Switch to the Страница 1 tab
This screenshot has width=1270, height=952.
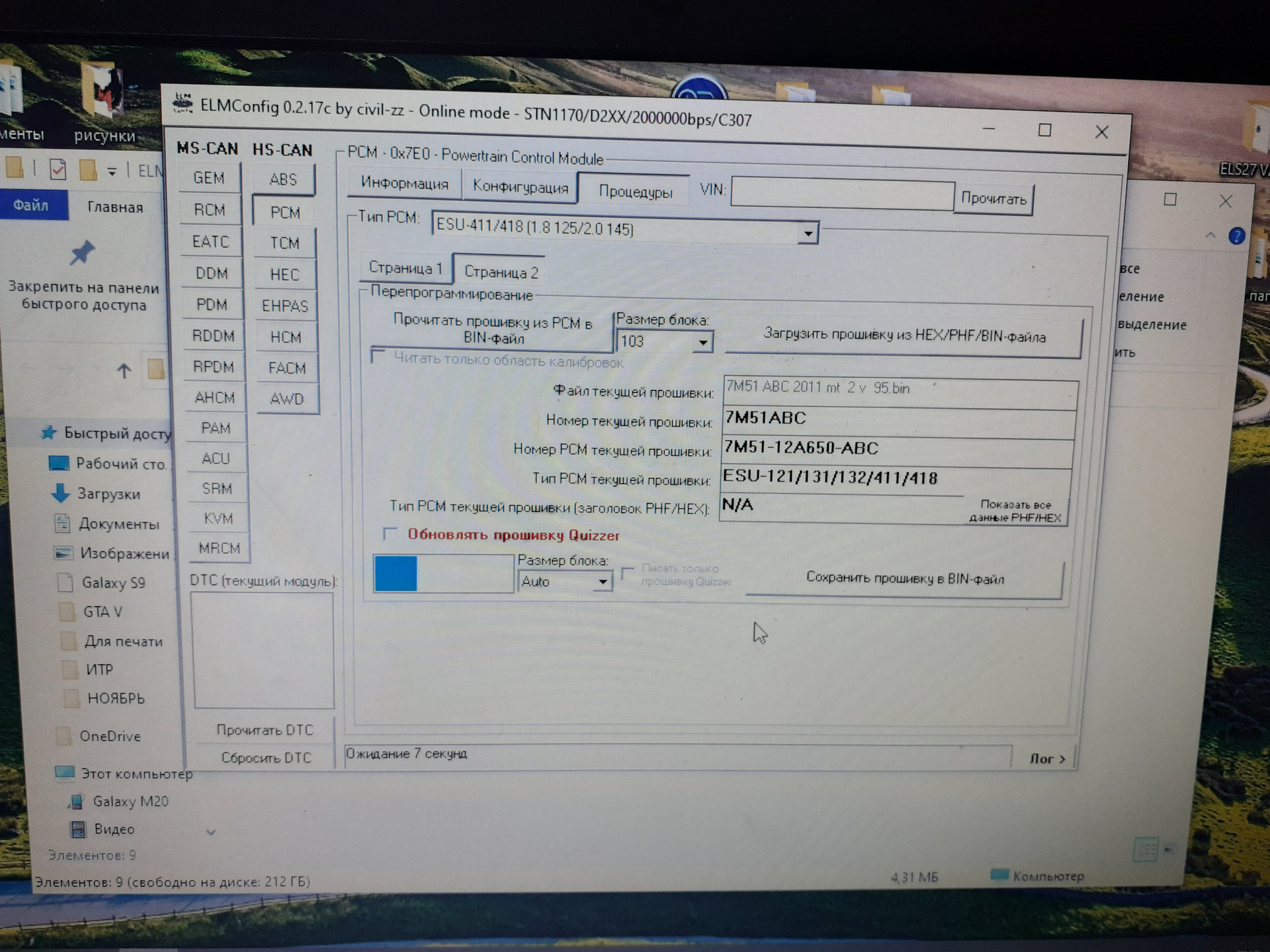(x=405, y=268)
